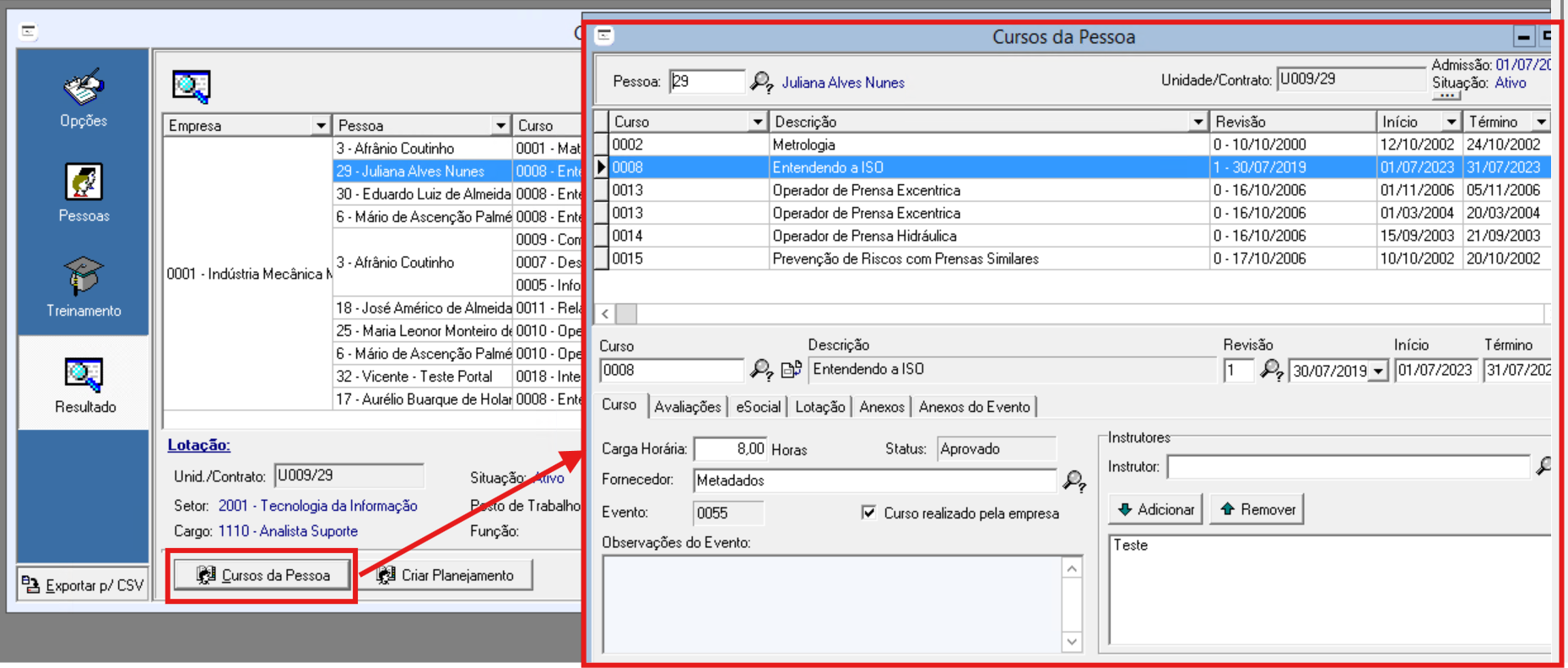Viewport: 1568px width, 668px height.
Task: Open the Descrição column dropdown arrow
Action: 1198,122
